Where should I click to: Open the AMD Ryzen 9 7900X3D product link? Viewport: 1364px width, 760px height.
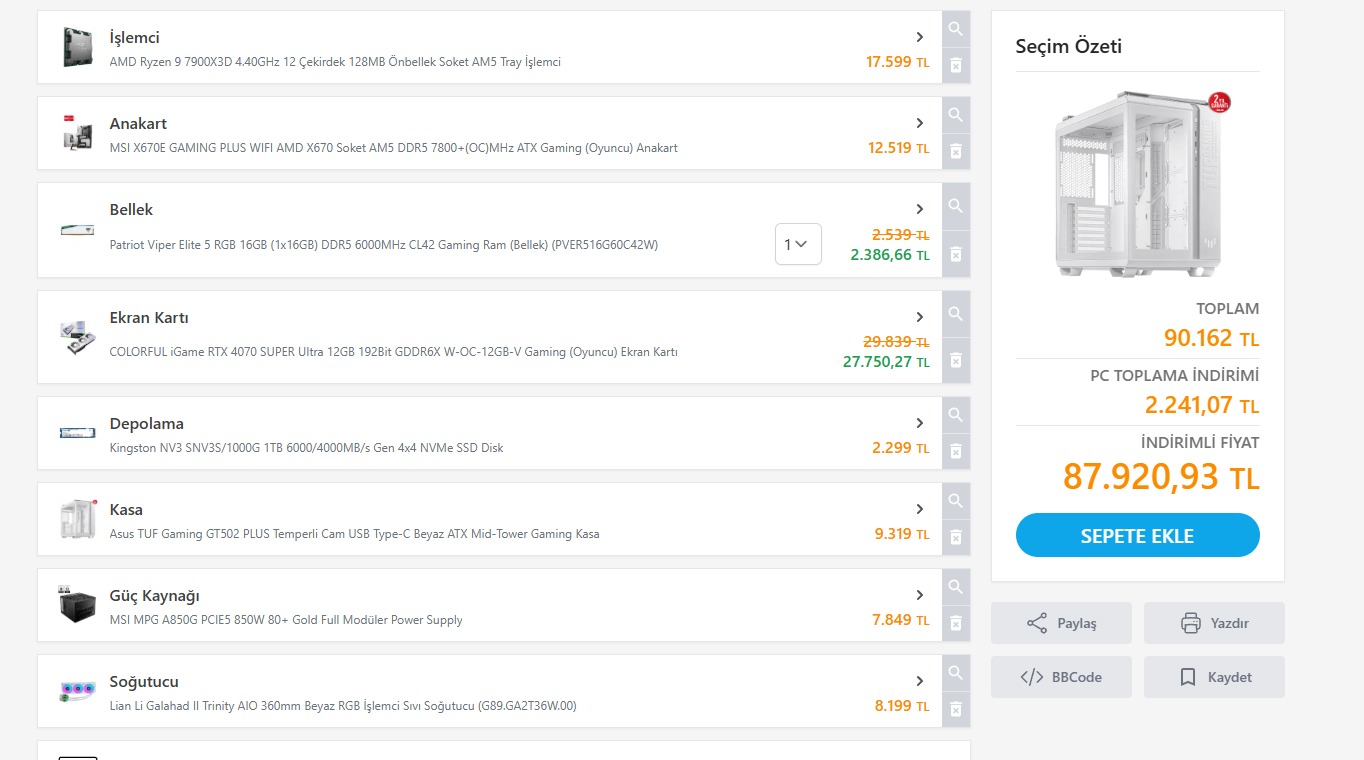click(335, 62)
